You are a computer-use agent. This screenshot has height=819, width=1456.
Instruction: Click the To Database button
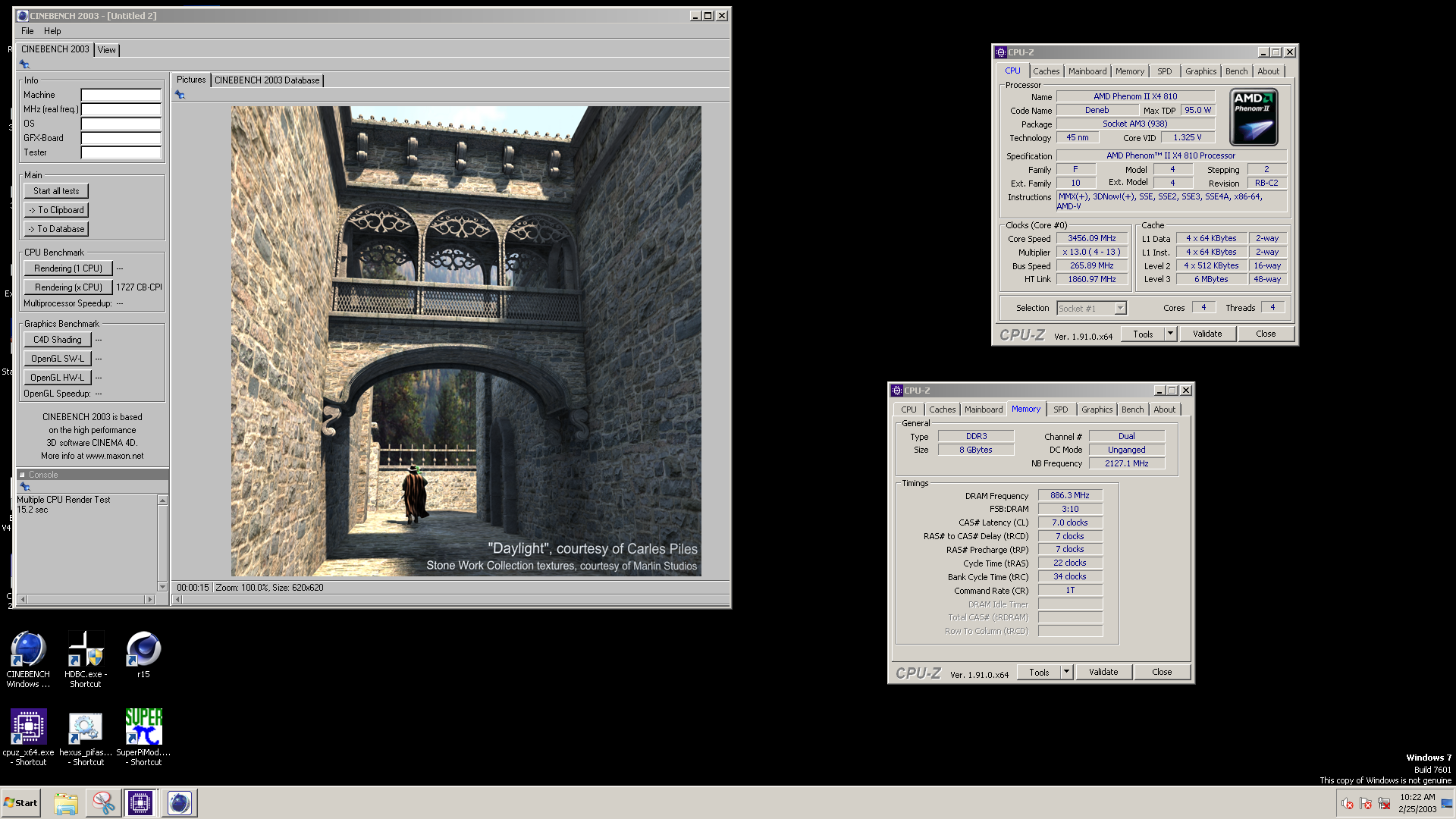[56, 229]
